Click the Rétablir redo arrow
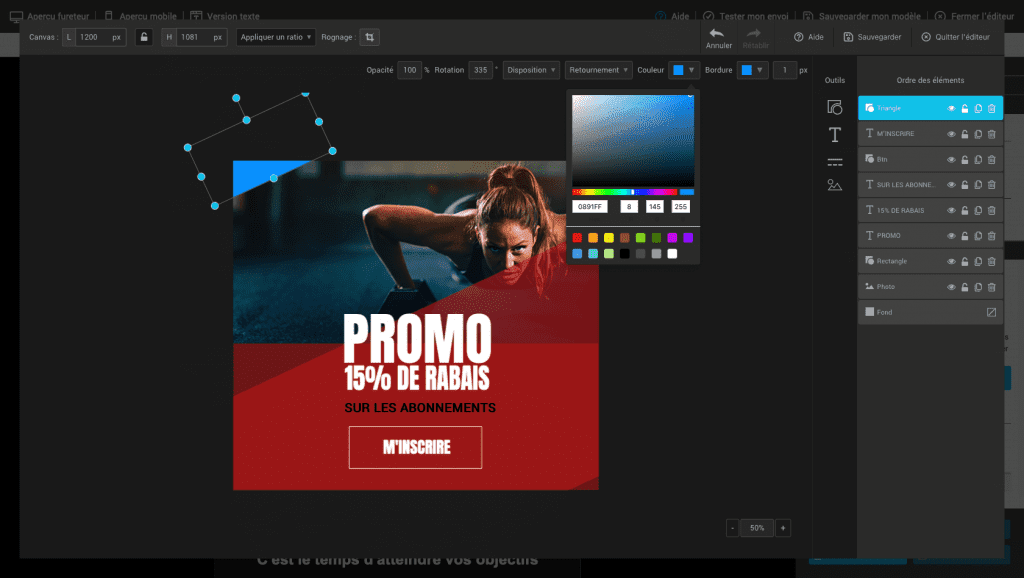 (754, 33)
